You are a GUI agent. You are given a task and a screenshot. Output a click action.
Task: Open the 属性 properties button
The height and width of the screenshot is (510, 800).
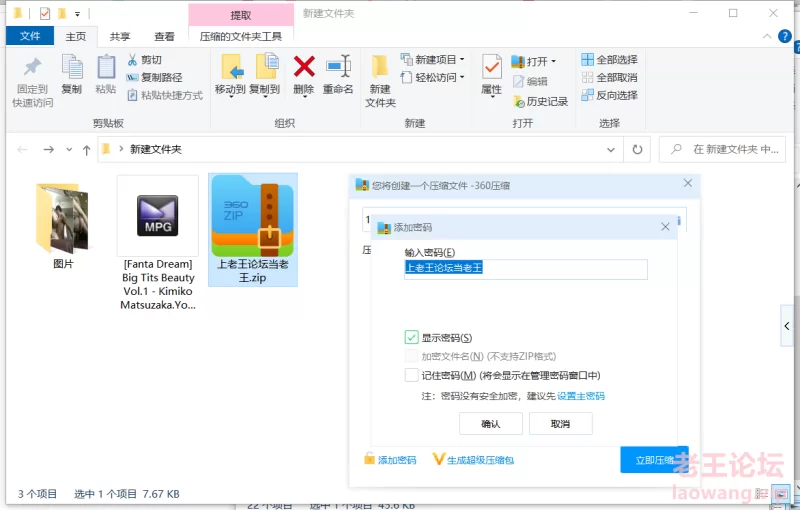(491, 75)
